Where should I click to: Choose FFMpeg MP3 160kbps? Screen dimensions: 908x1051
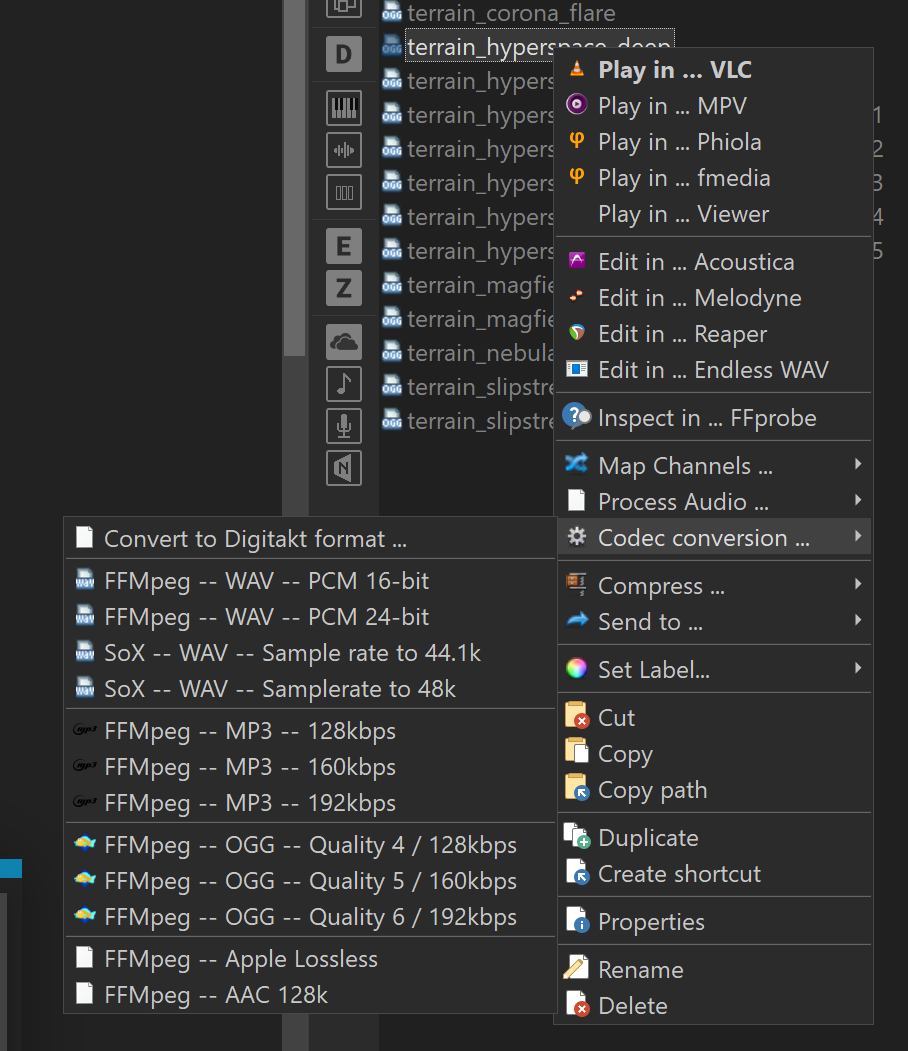tap(310, 767)
